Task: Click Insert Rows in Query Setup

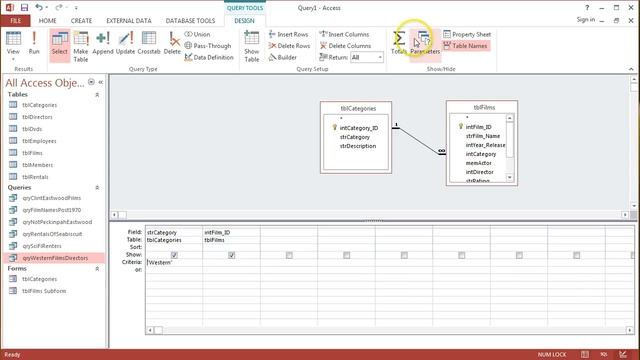Action: 289,34
